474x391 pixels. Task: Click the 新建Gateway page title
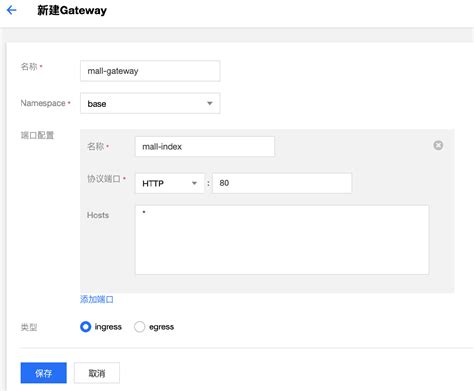tap(72, 10)
